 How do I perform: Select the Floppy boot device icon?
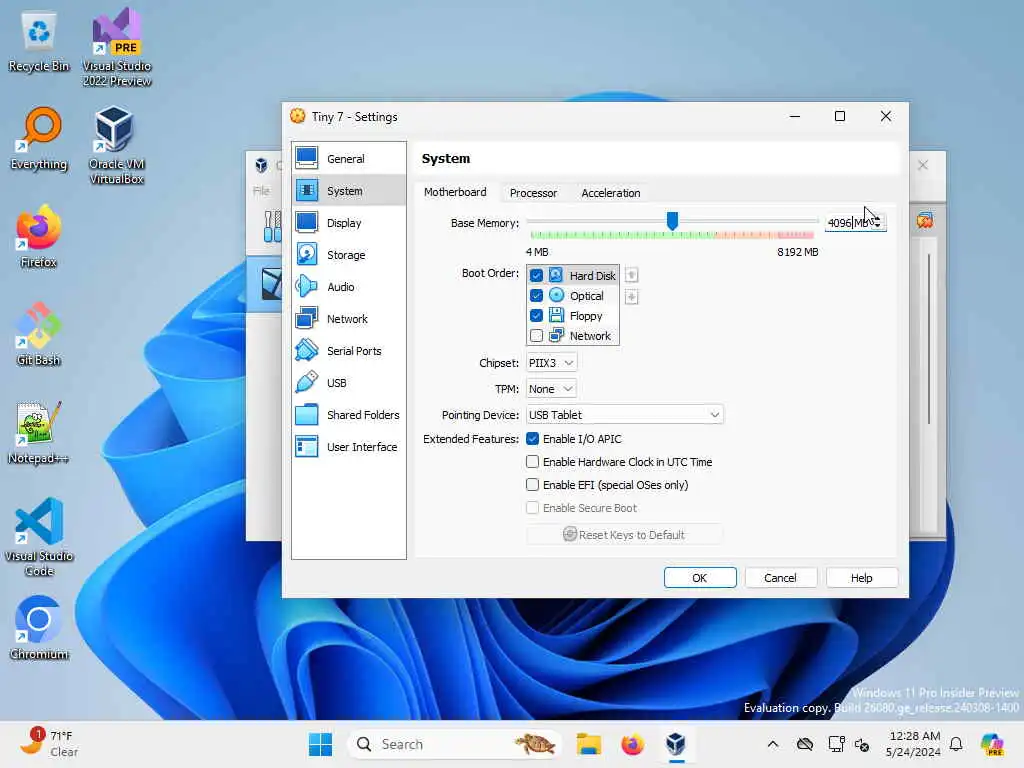pos(556,316)
